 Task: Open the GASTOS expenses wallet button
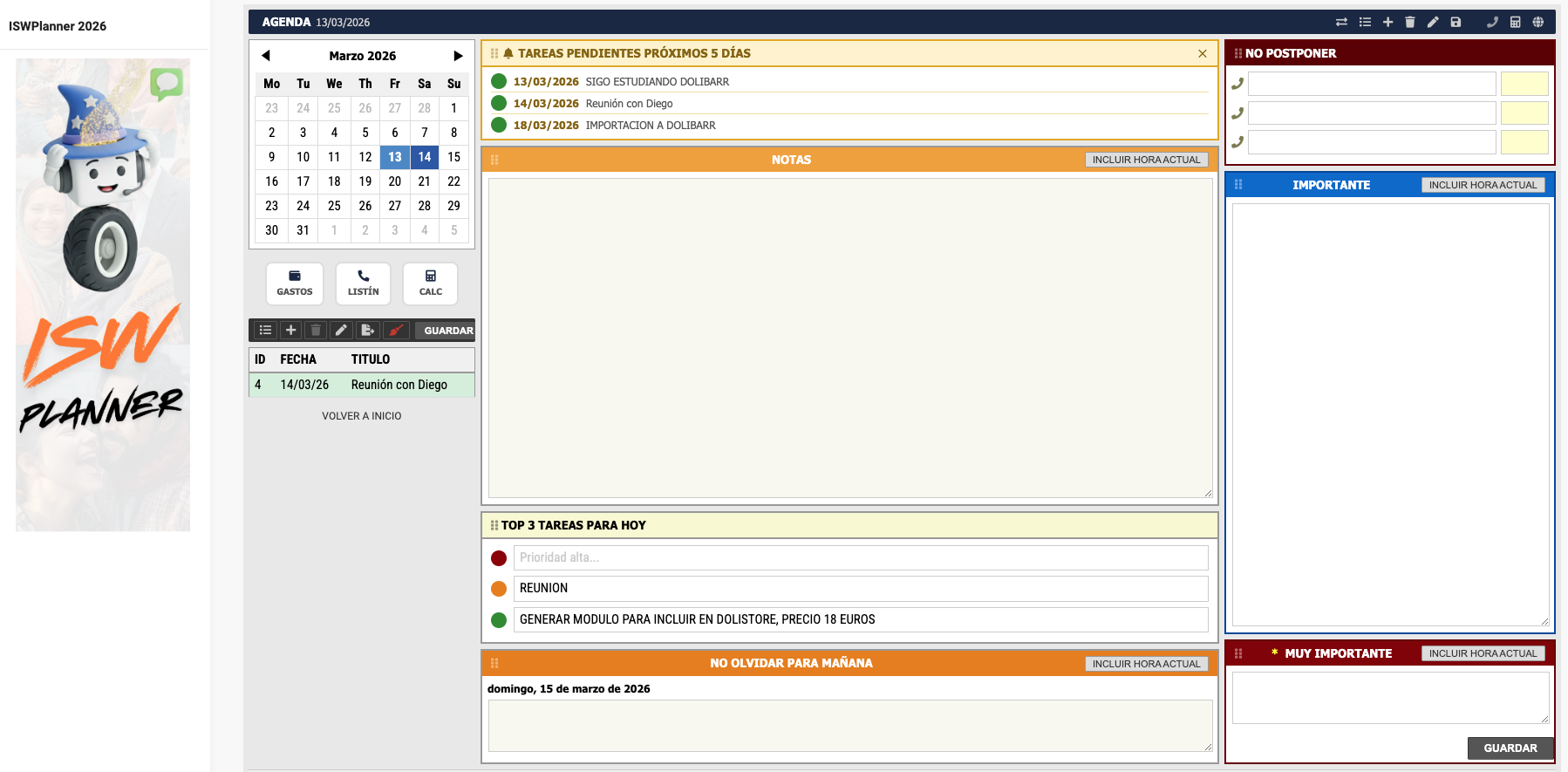coord(295,284)
